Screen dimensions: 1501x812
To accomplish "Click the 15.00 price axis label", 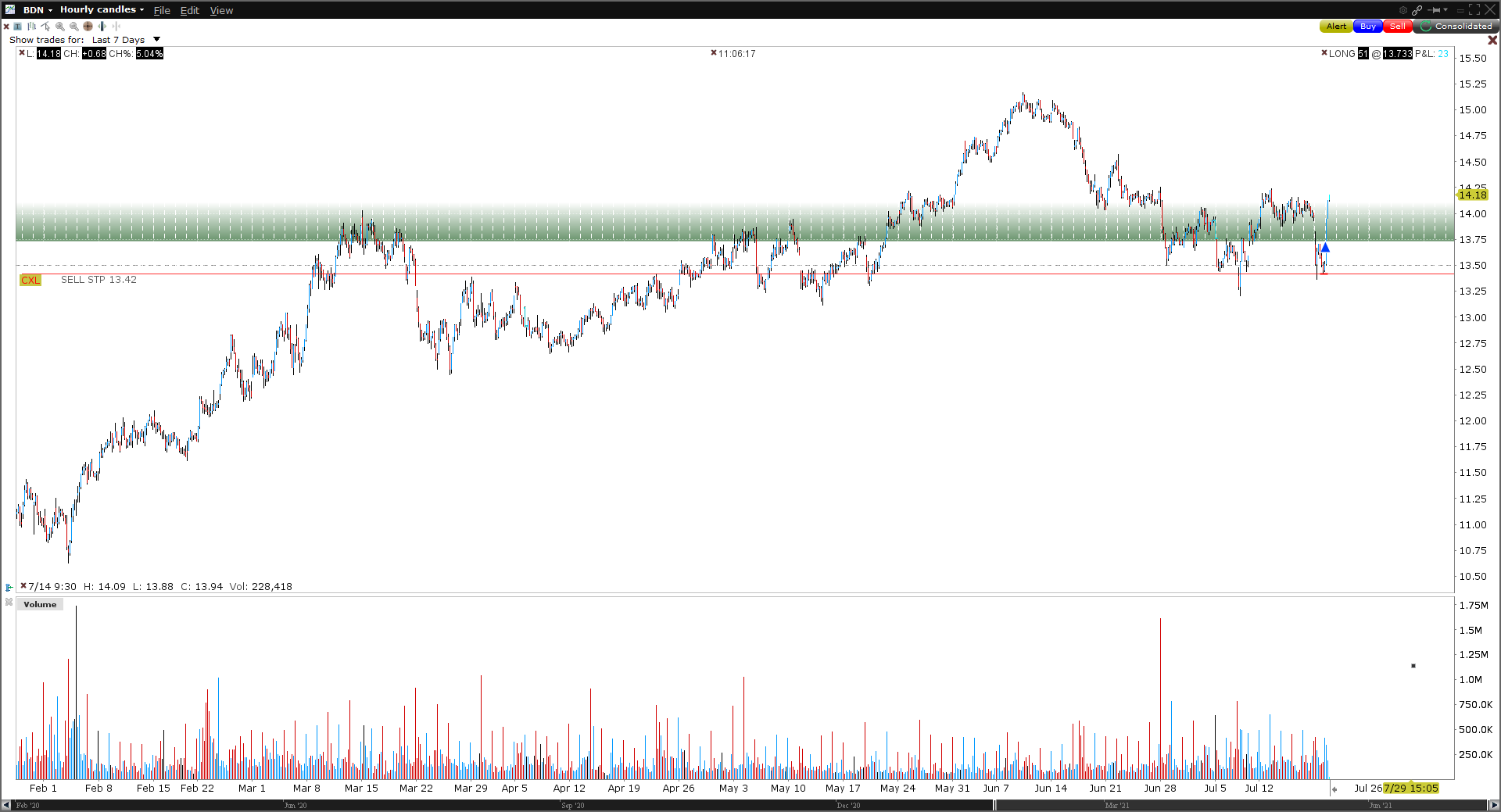I will coord(1473,110).
